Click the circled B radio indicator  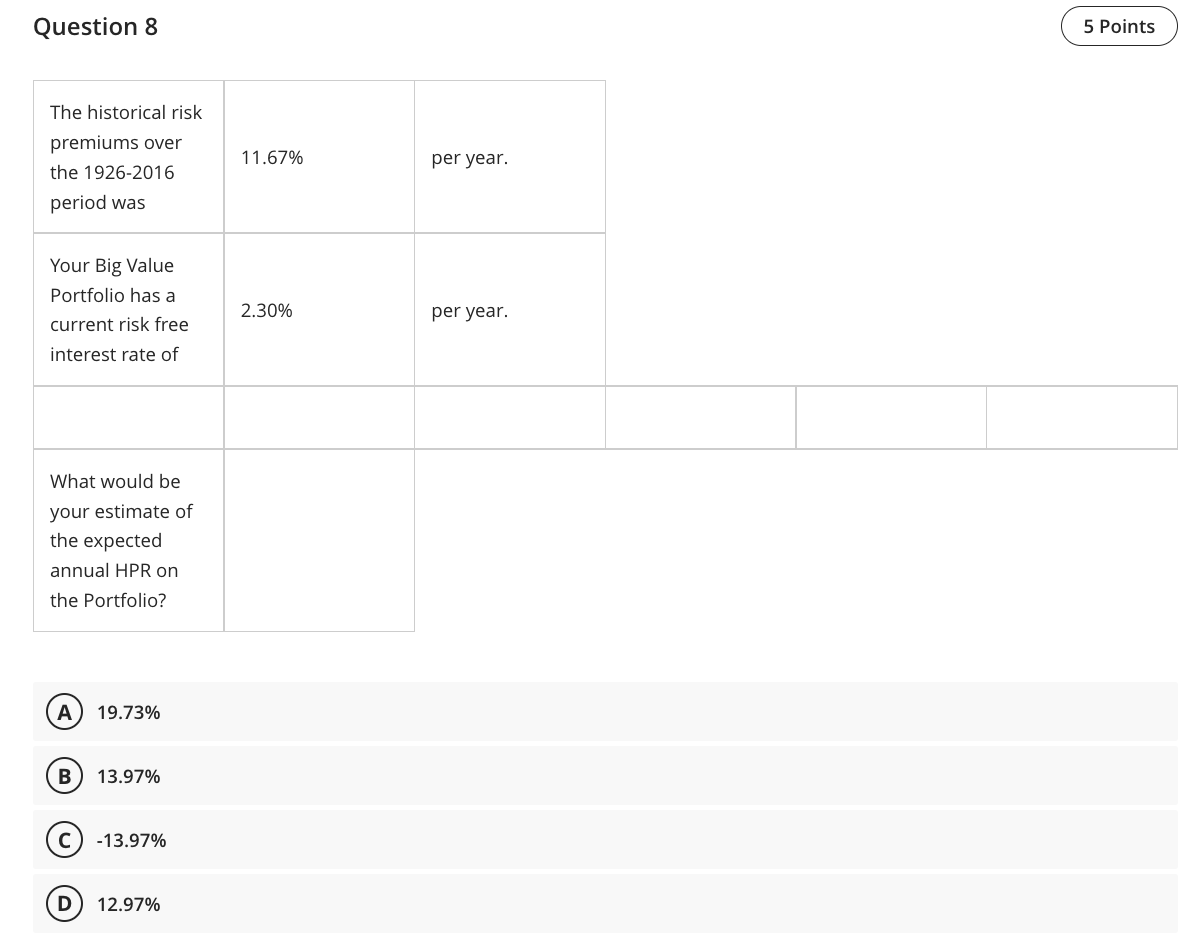[65, 775]
